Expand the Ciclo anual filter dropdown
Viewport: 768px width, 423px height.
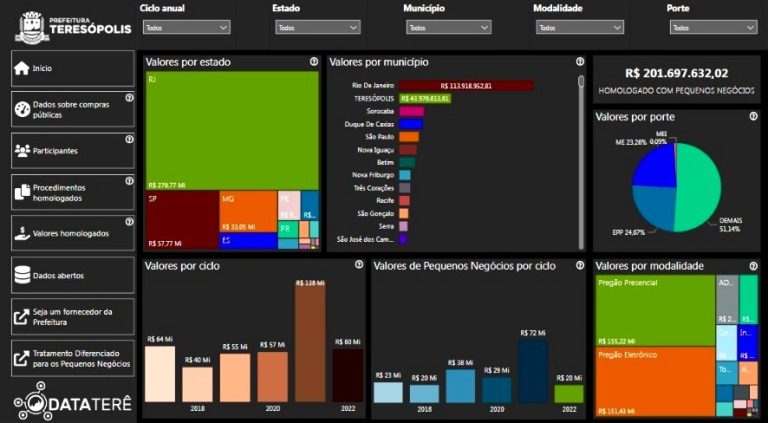pos(186,28)
